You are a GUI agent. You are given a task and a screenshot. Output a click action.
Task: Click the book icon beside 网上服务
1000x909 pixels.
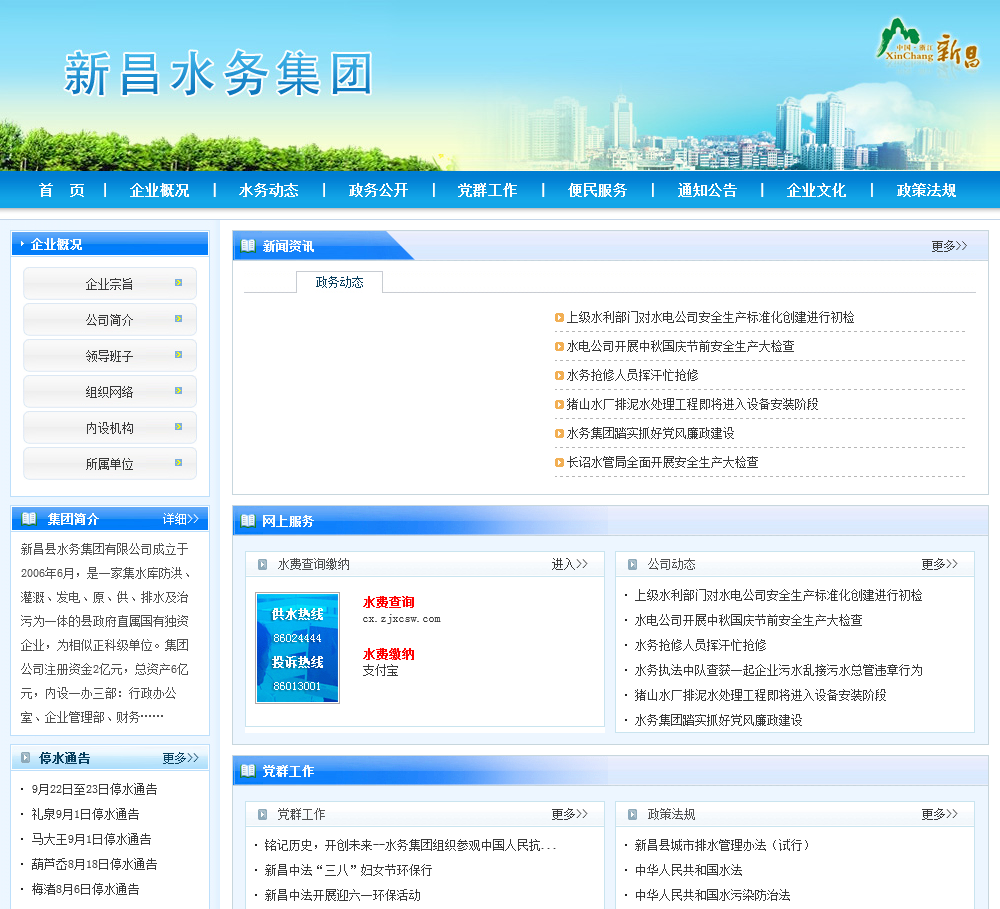coord(248,521)
